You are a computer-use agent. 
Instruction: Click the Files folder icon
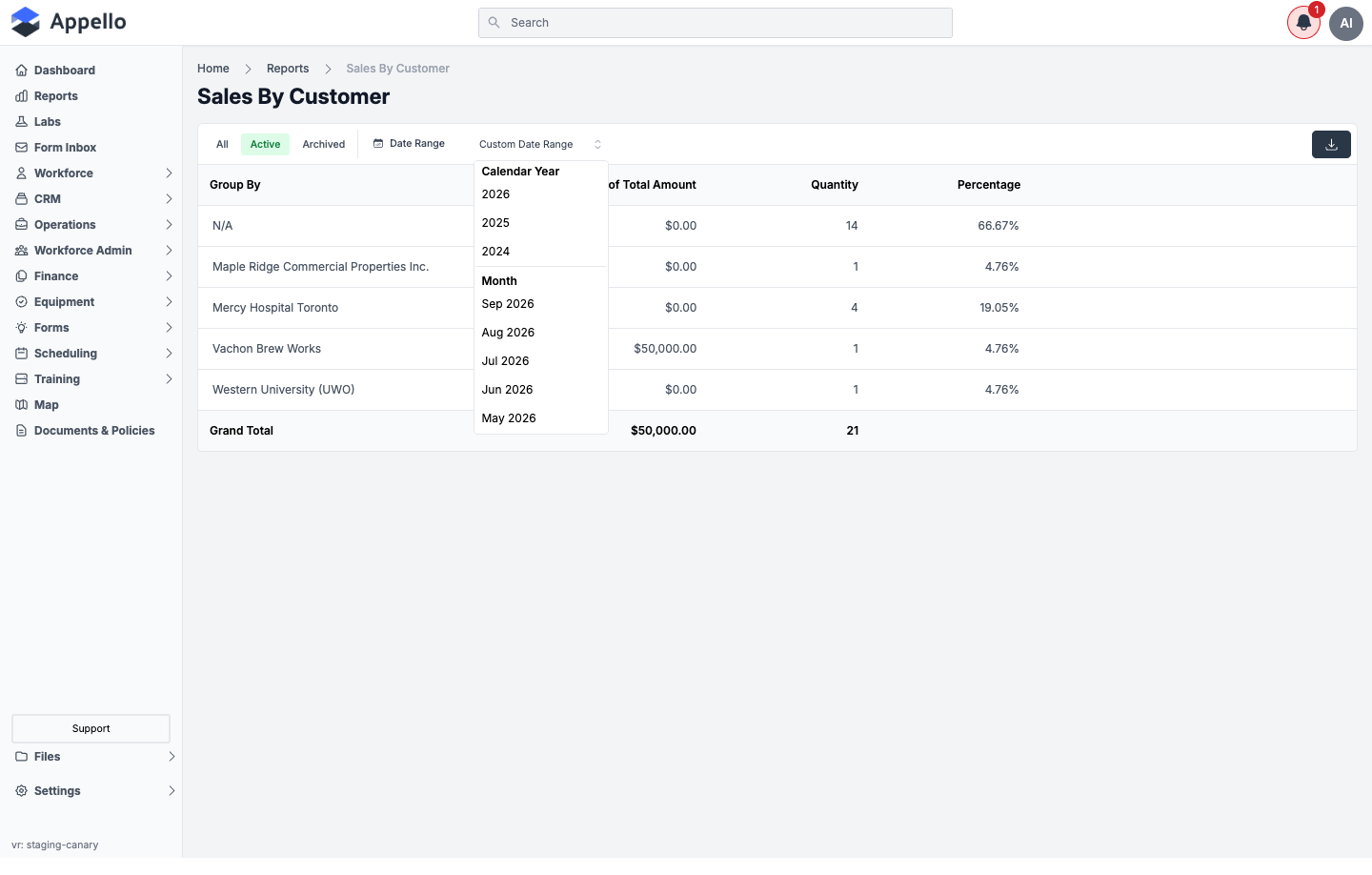click(x=21, y=757)
